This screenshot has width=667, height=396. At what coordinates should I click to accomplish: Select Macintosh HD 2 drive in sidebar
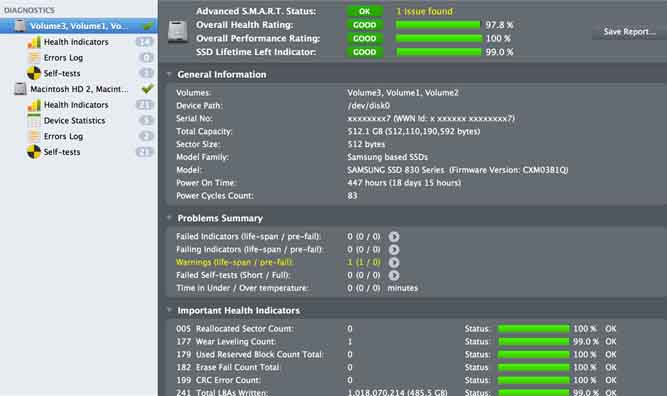pos(79,89)
